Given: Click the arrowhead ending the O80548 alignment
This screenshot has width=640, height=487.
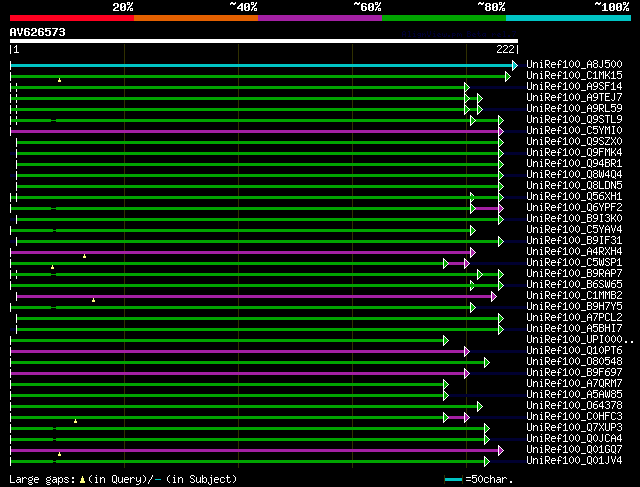Looking at the screenshot, I should click(487, 362).
